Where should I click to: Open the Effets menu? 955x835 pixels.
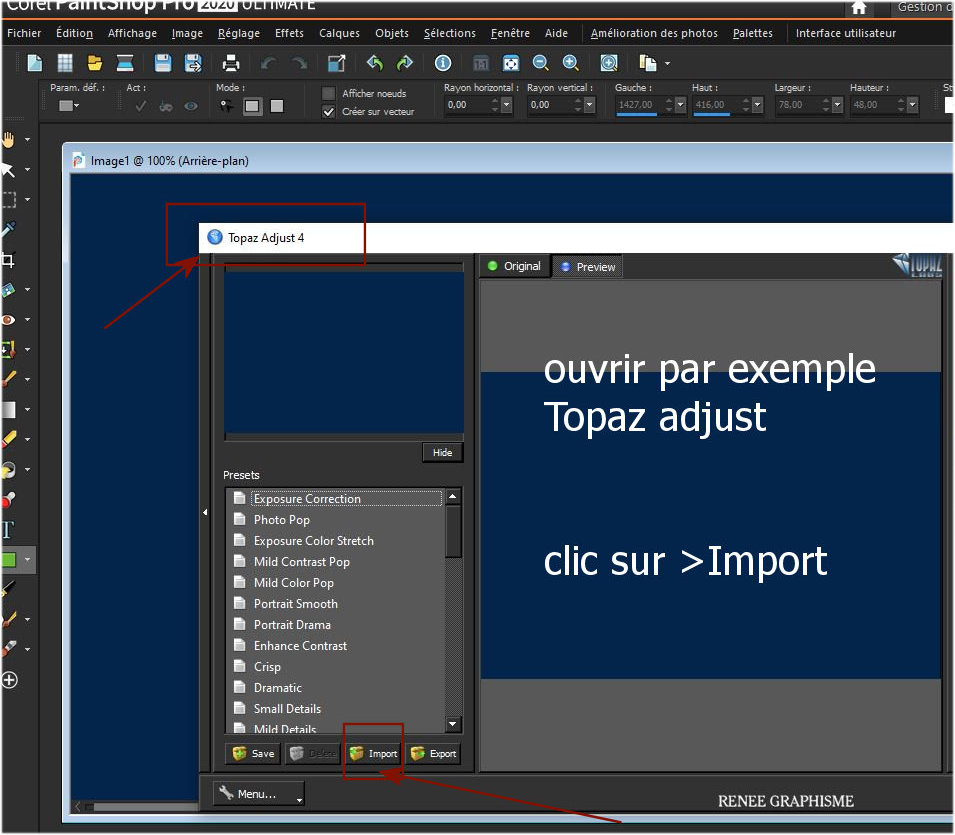[289, 33]
